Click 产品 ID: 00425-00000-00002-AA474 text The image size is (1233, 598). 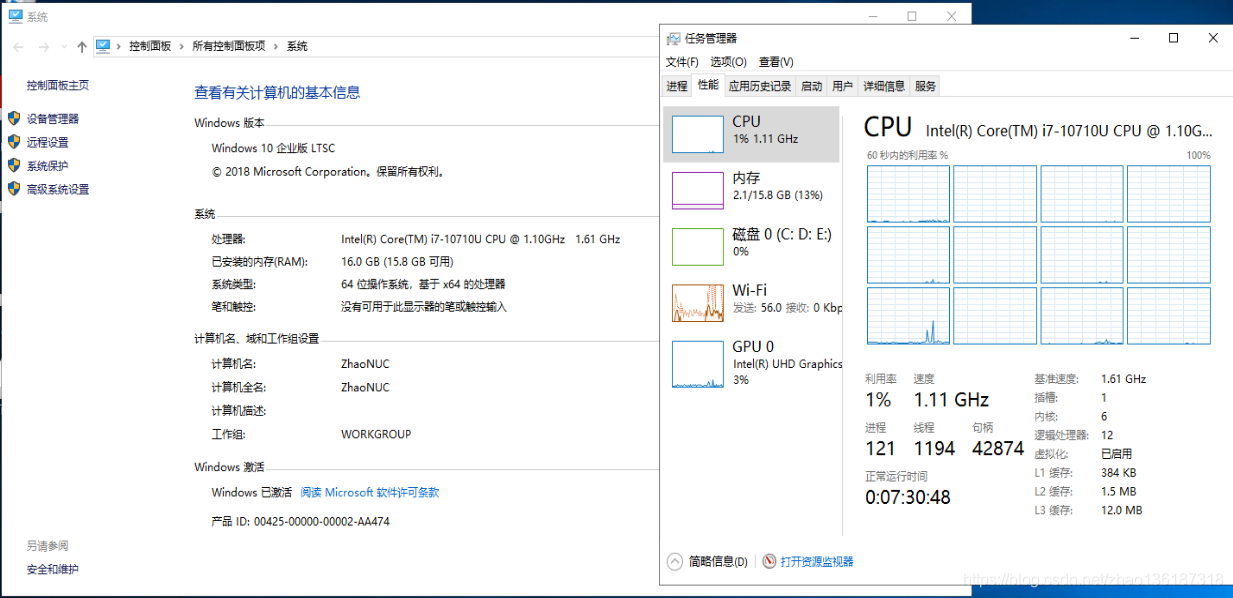(x=301, y=522)
